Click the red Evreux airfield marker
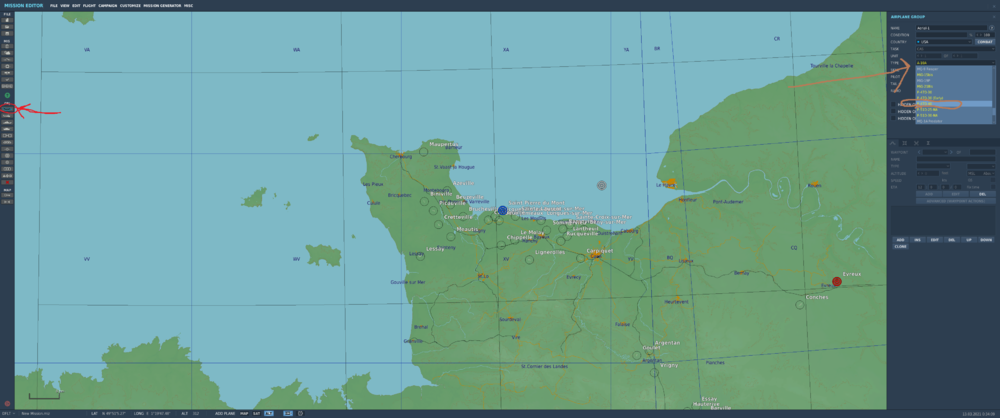 click(x=837, y=281)
